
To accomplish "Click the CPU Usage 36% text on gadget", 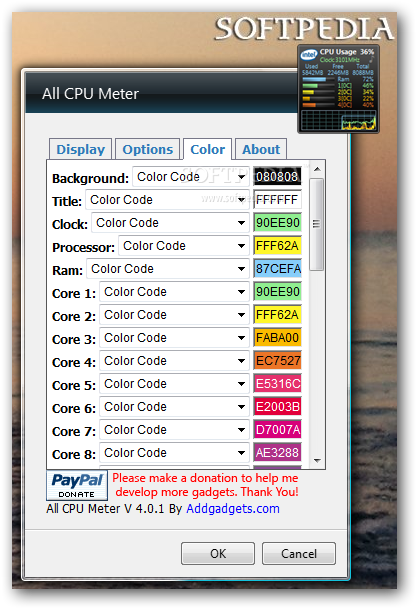I will [347, 52].
